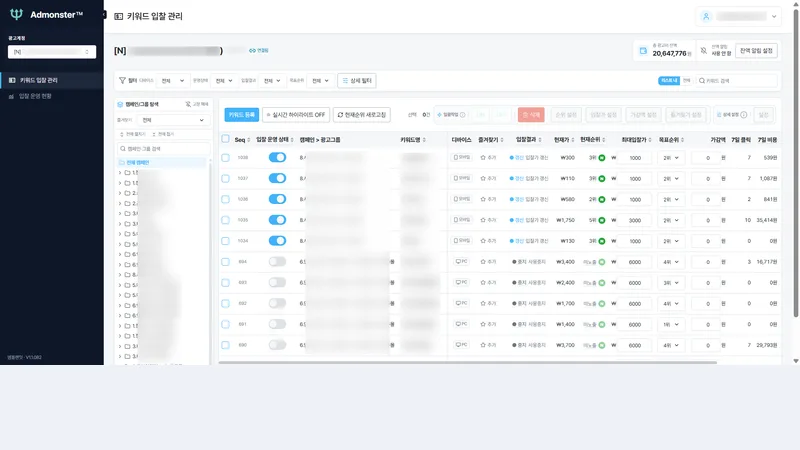Turn off bidding toggle for row 1037

pos(277,178)
